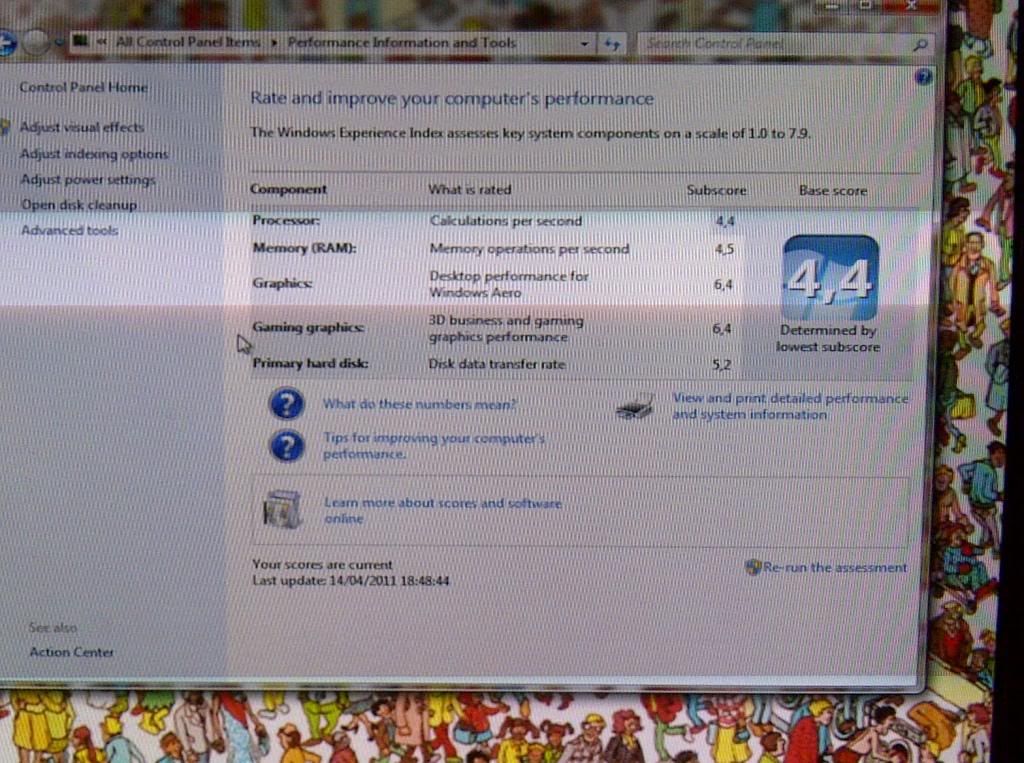
Task: Click the 'Processor:' row label
Action: 286,220
